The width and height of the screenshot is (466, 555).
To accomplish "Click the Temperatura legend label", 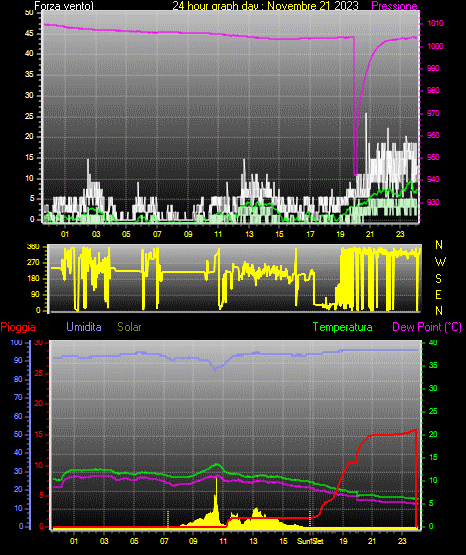I will 342,327.
